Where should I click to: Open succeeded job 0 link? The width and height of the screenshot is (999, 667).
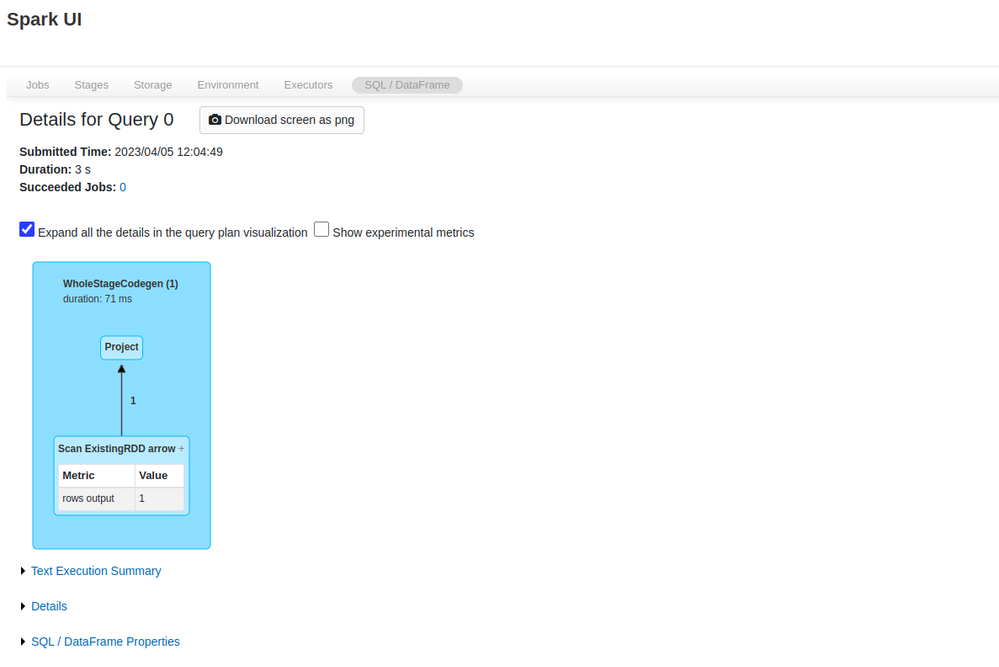pos(123,187)
